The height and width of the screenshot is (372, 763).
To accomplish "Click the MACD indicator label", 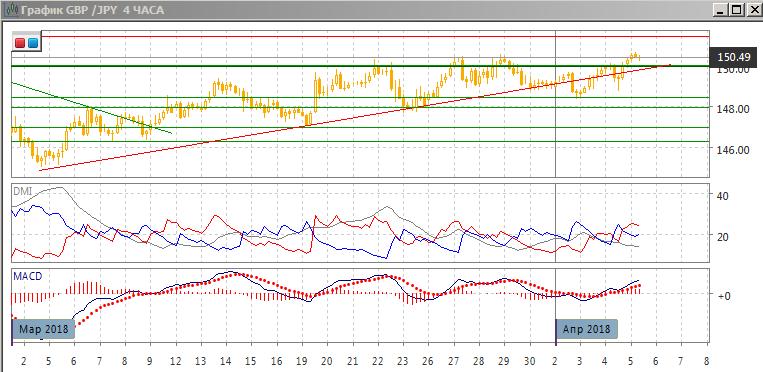I will point(28,276).
